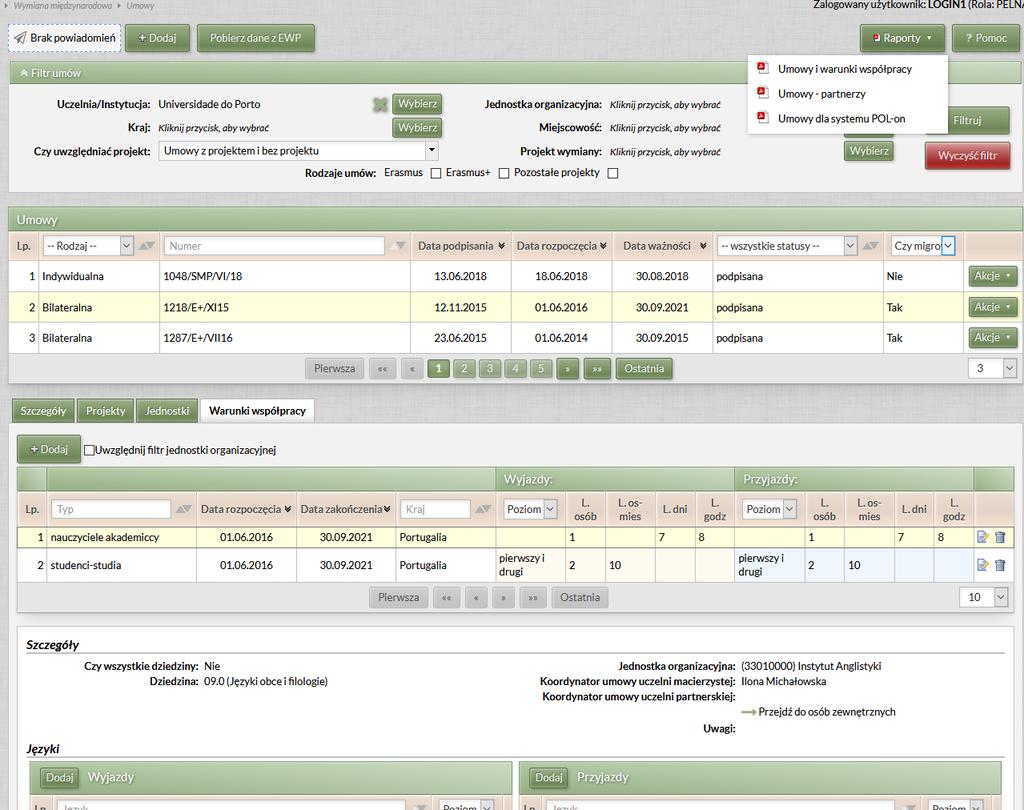Screen dimensions: 1024x810
Task: Sort conditions by Data zakończenia chevron
Action: [387, 509]
